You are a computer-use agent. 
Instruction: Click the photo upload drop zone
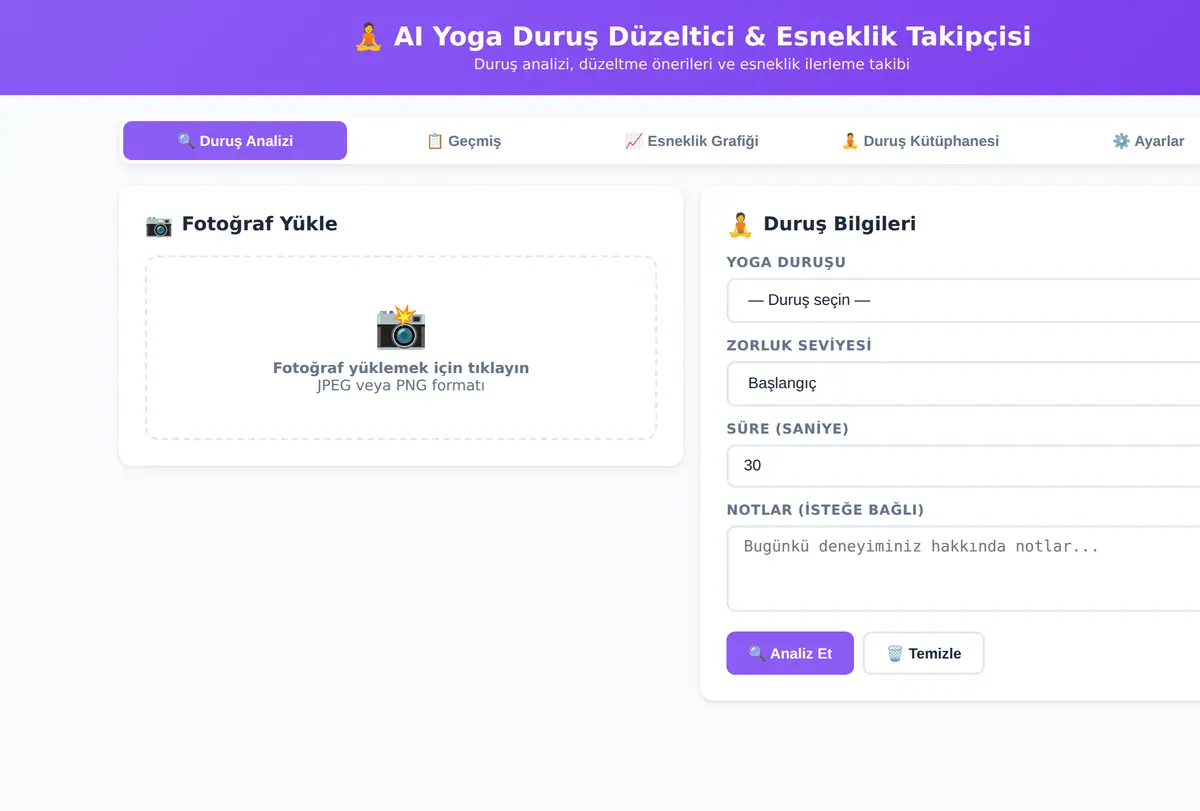[x=401, y=348]
